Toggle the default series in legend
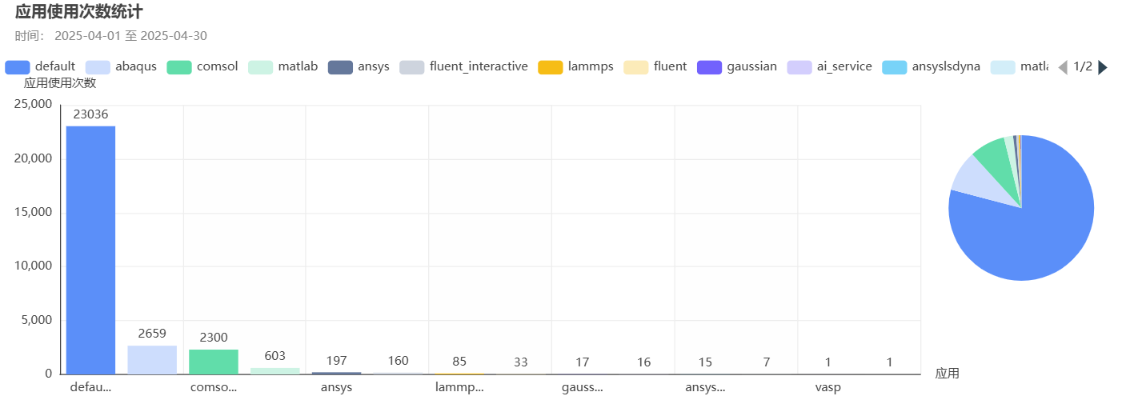The width and height of the screenshot is (1122, 416). click(x=40, y=67)
